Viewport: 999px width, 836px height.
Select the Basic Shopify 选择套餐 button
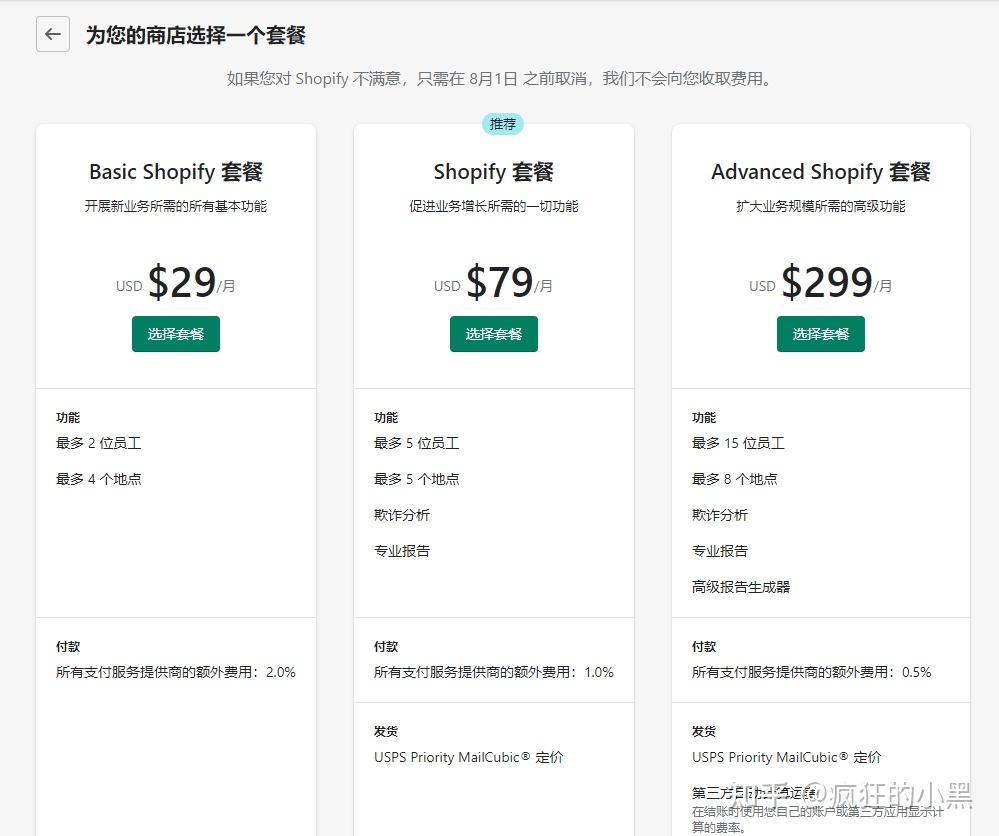pyautogui.click(x=175, y=334)
